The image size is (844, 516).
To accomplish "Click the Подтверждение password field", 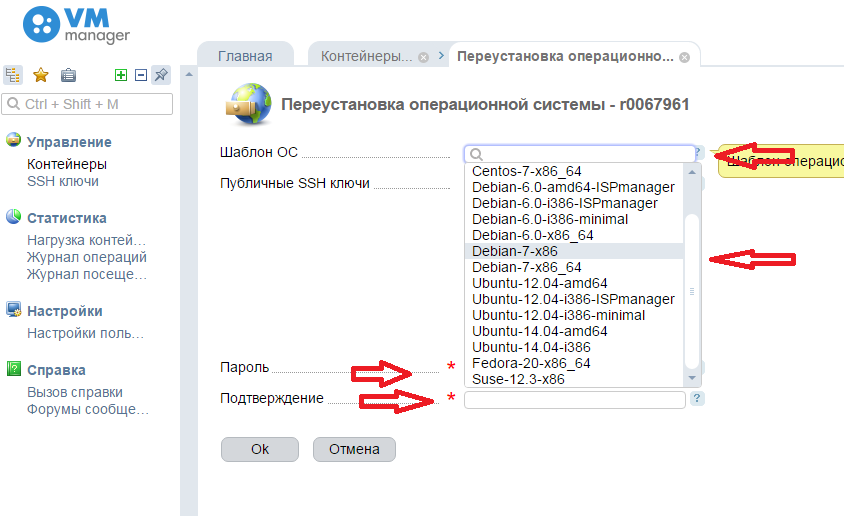I will pos(574,400).
